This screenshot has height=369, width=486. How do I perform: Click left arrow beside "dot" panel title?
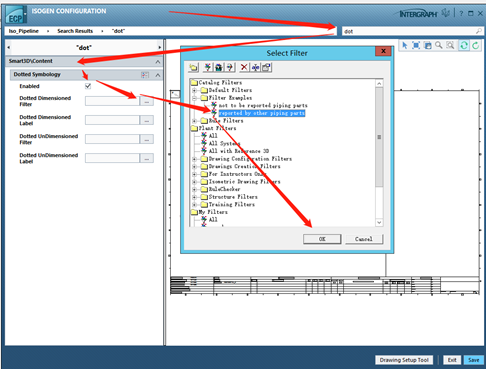point(9,47)
